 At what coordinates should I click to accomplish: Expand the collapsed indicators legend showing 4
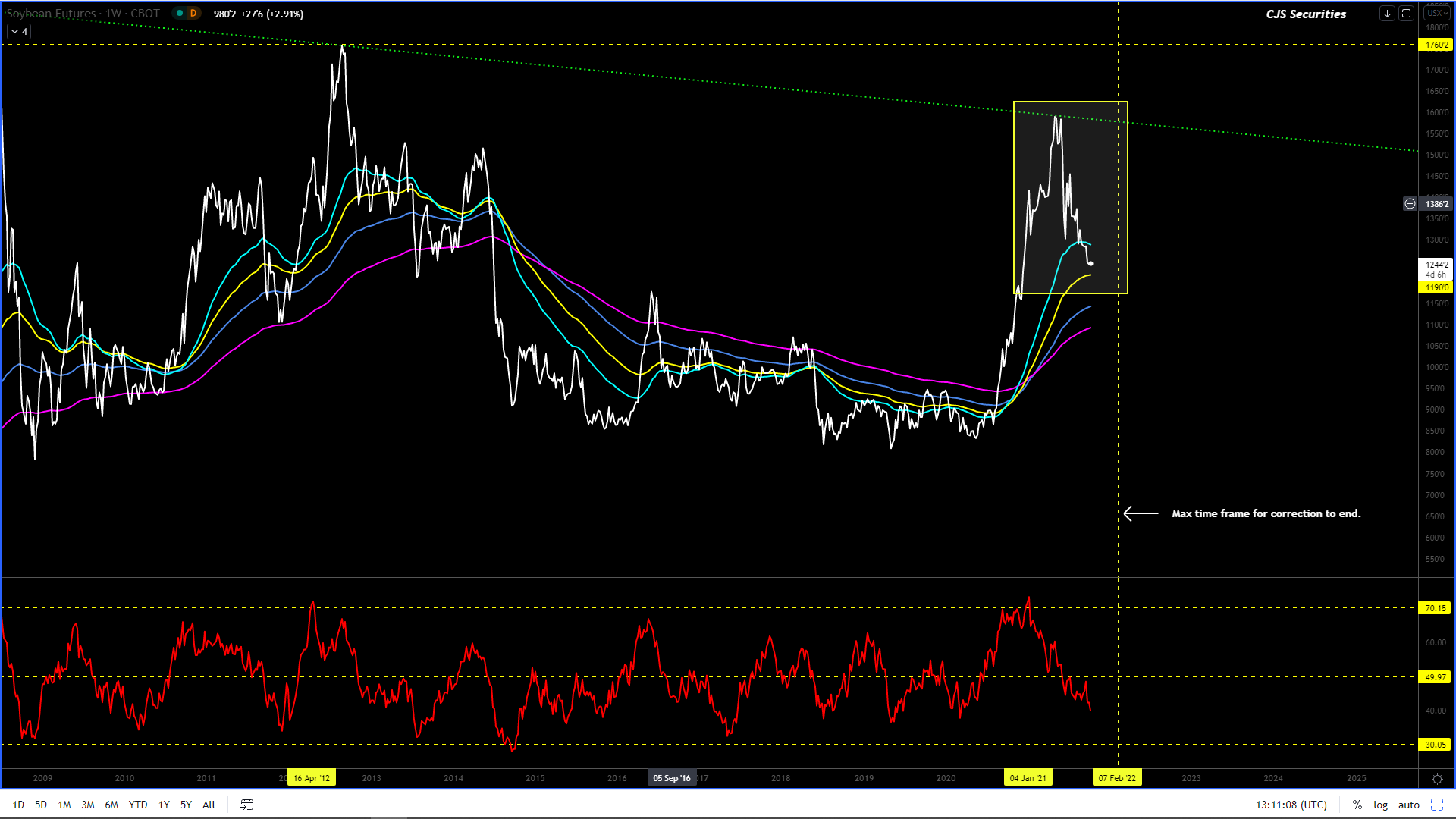(x=19, y=32)
